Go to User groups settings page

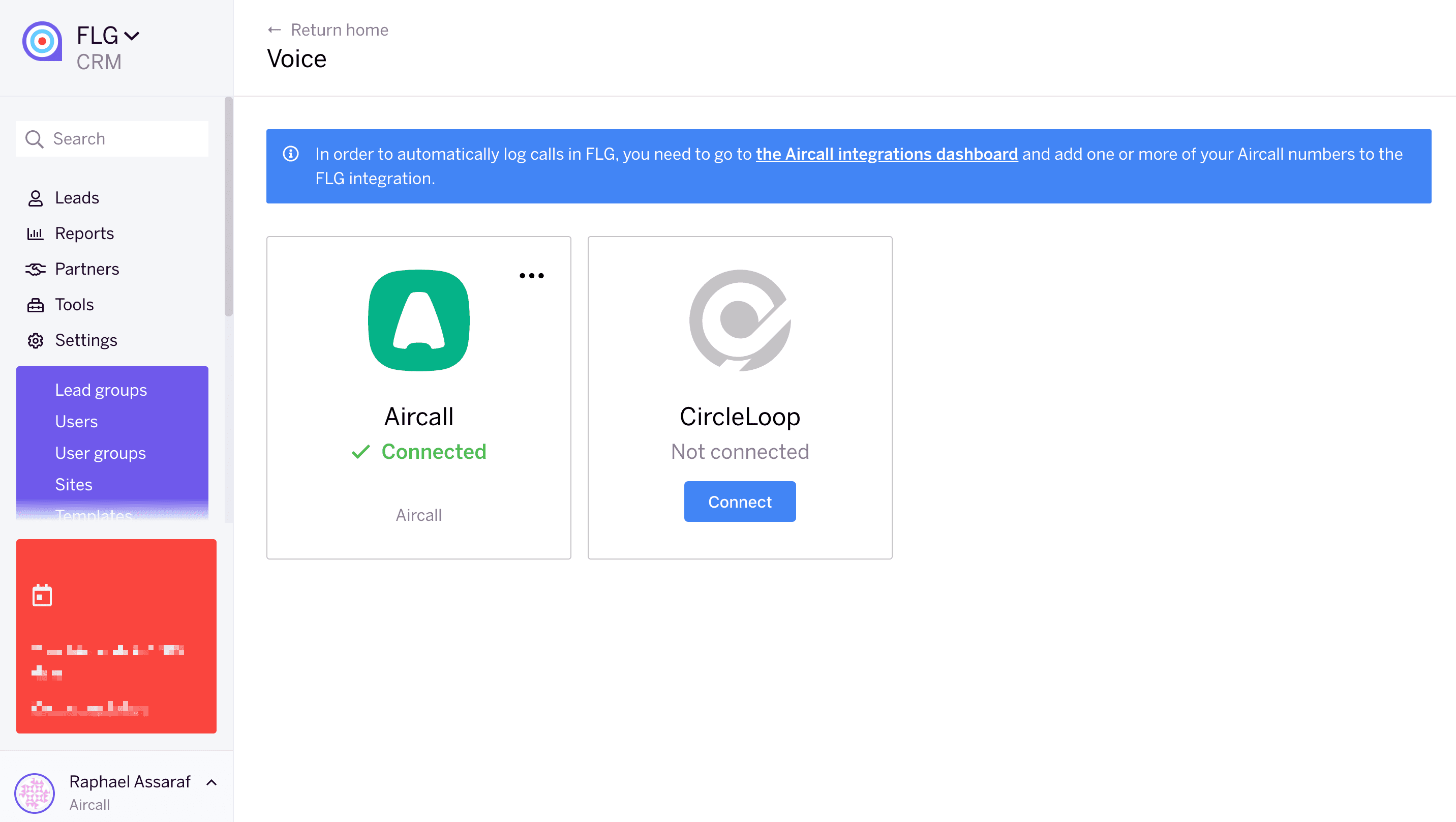tap(100, 453)
